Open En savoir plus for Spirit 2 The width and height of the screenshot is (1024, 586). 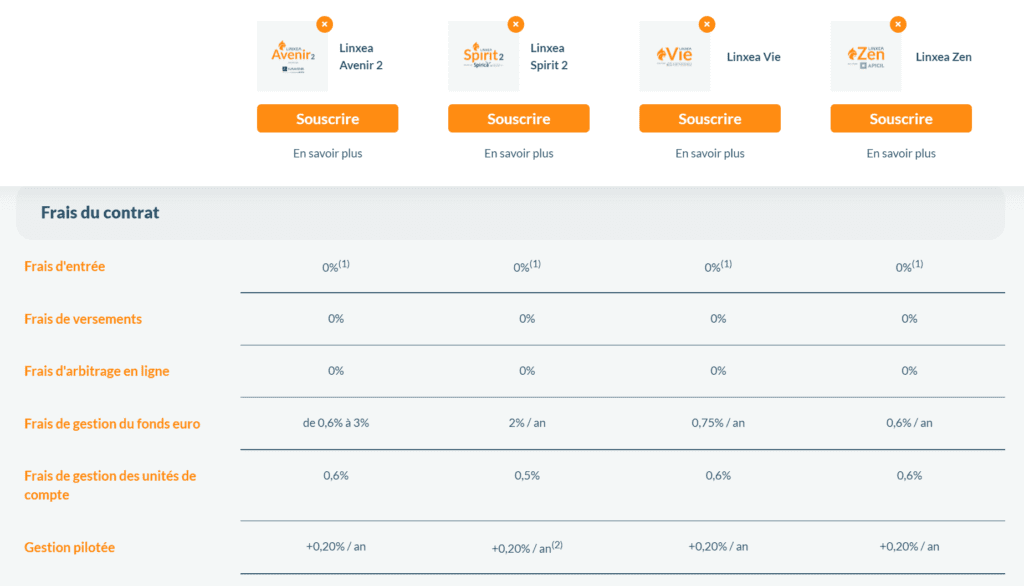tap(519, 154)
